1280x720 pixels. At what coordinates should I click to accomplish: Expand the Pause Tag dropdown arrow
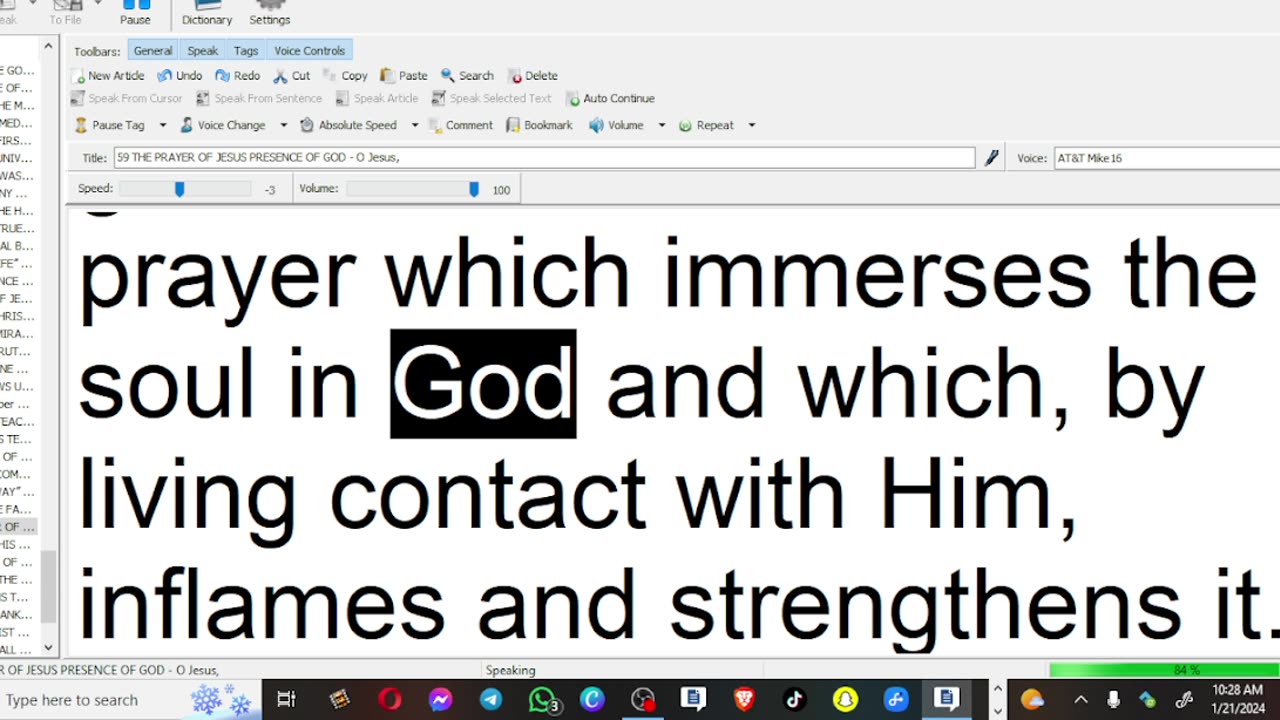(x=163, y=126)
